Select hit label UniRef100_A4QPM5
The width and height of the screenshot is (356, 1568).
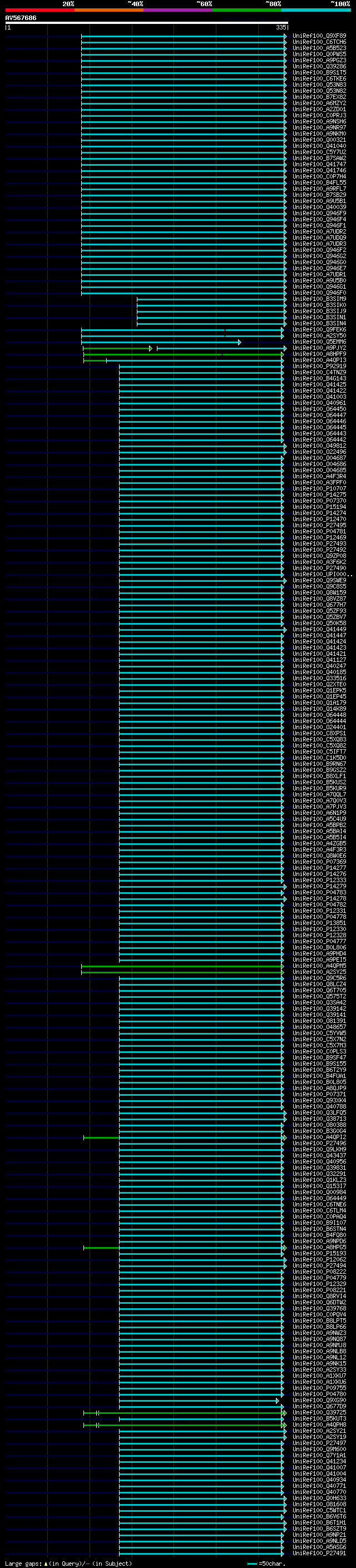[x=319, y=966]
